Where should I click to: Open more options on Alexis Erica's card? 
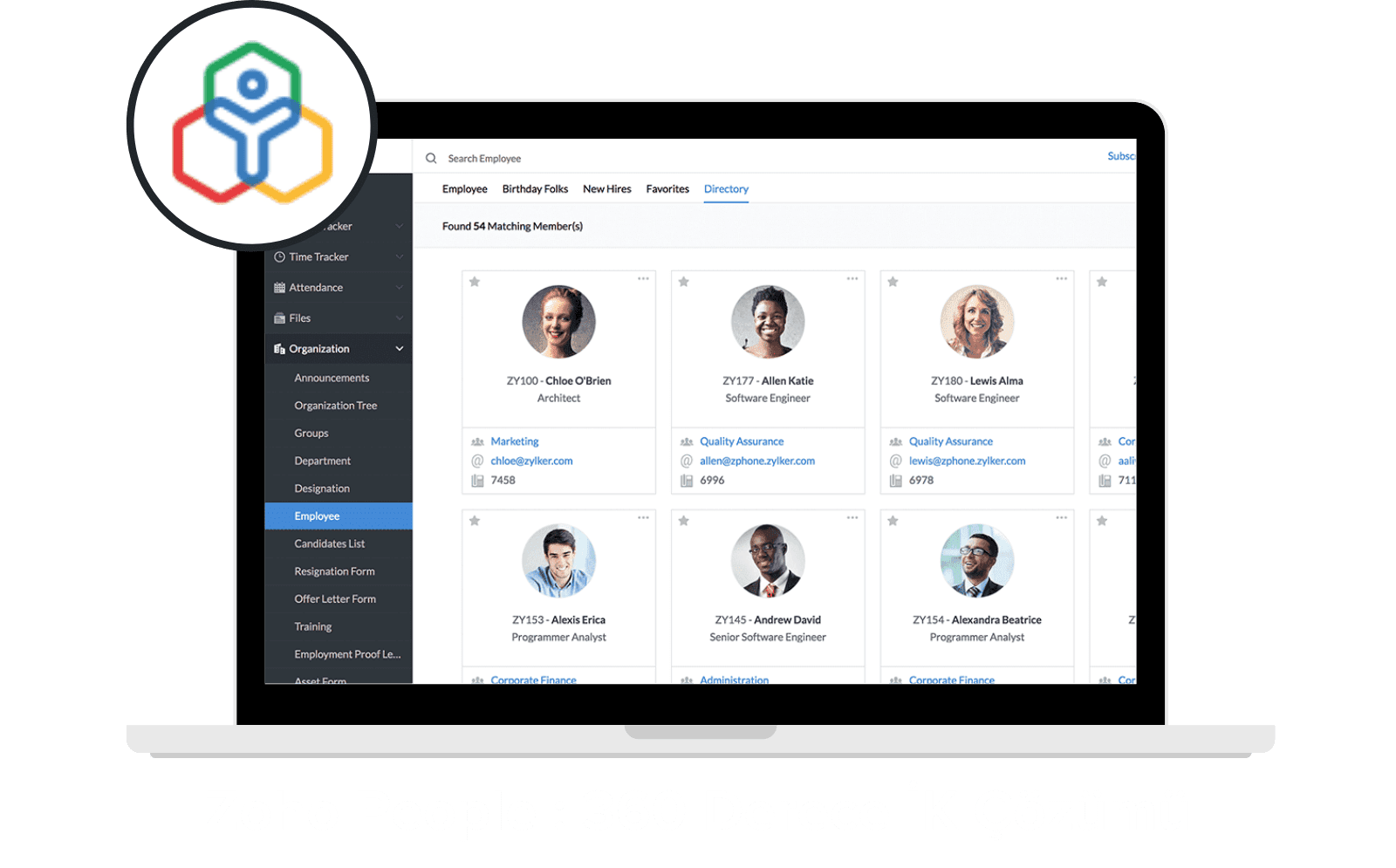click(x=643, y=518)
